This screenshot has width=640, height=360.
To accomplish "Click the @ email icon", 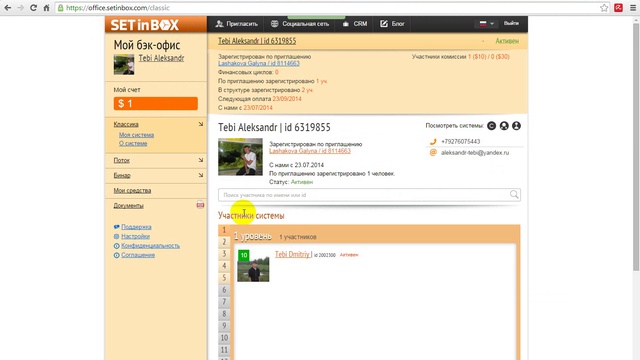I will click(433, 152).
